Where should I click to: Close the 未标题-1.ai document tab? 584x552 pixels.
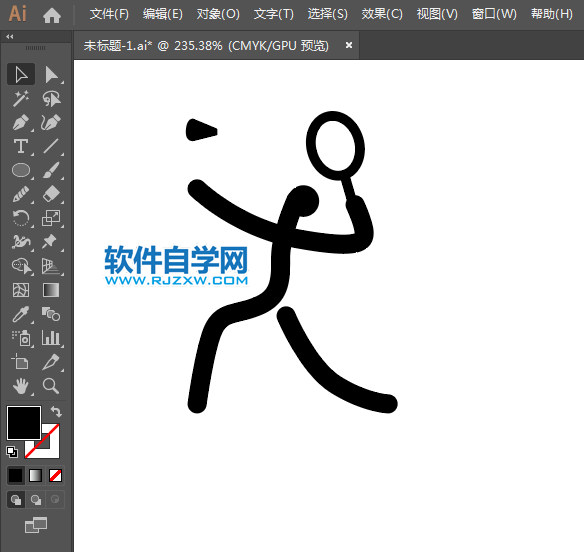click(x=349, y=45)
